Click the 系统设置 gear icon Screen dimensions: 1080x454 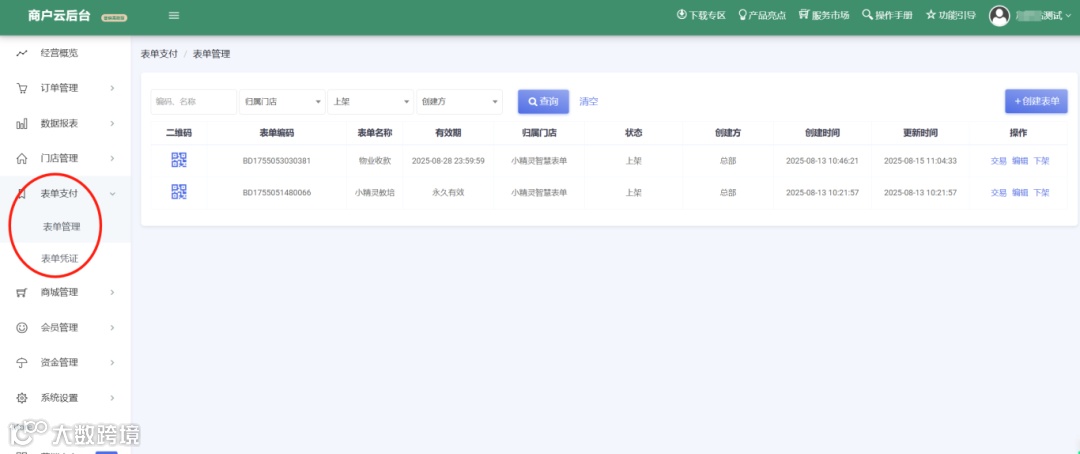pos(21,398)
